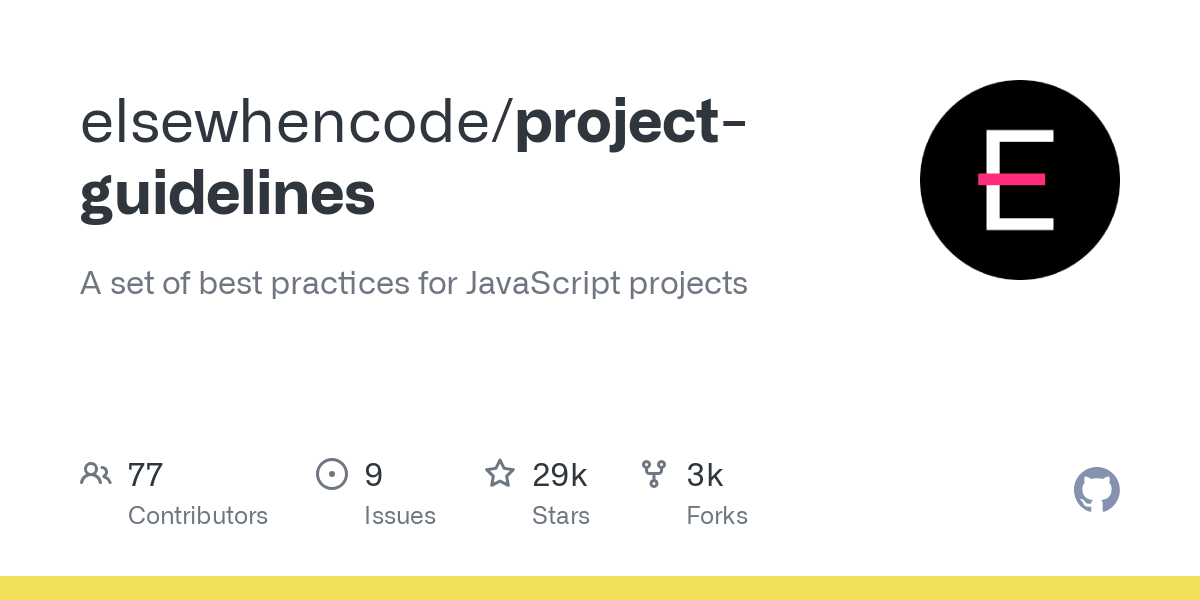Viewport: 1200px width, 600px height.
Task: Open the Forks label
Action: (x=717, y=516)
